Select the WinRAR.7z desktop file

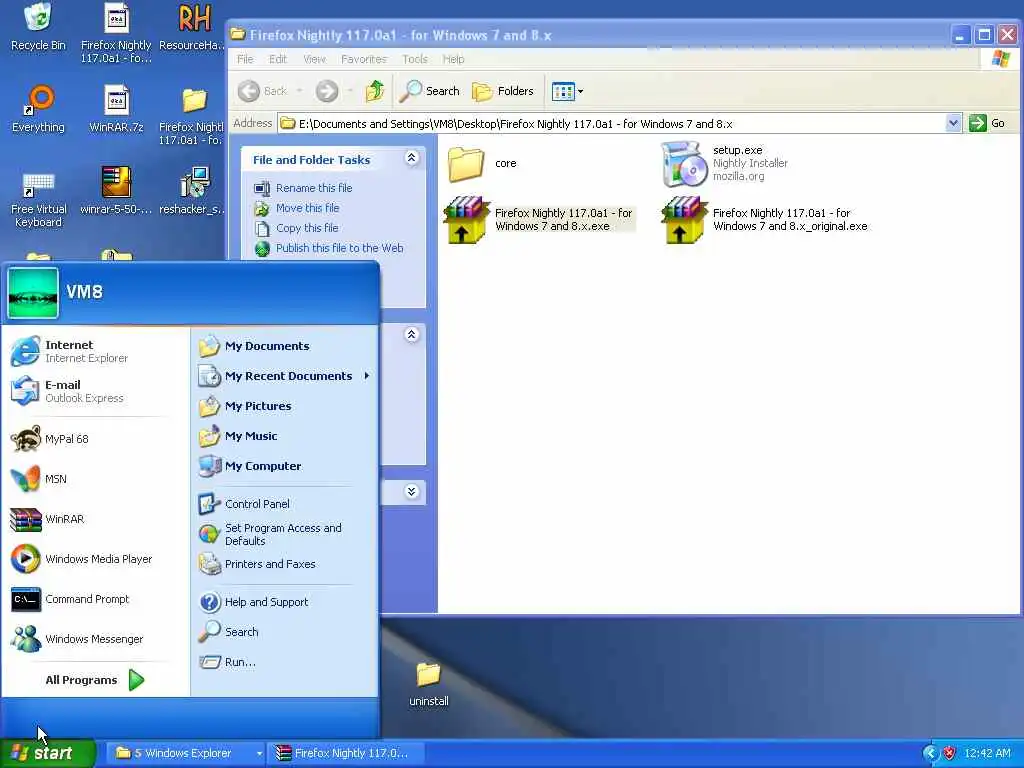click(x=116, y=109)
